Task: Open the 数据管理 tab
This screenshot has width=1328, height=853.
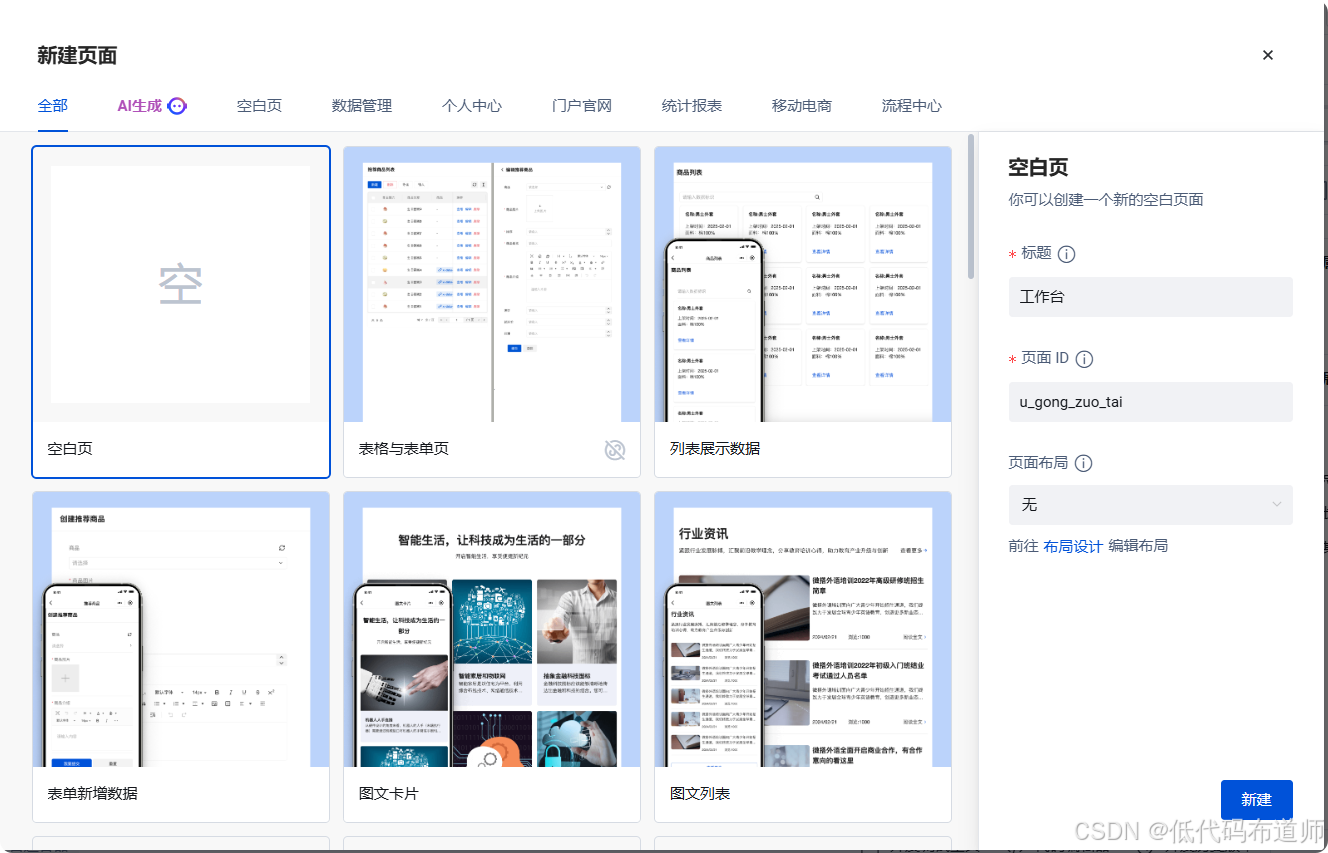Action: coord(362,105)
